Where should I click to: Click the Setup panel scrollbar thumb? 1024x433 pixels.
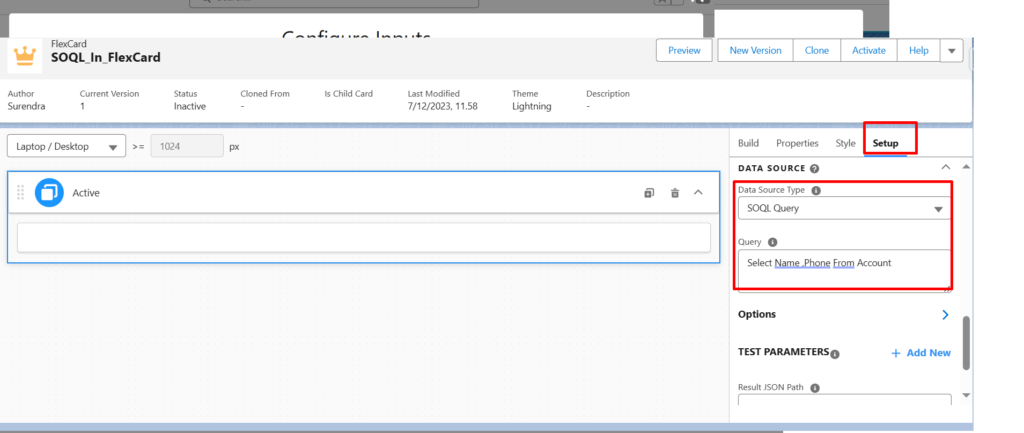[967, 344]
